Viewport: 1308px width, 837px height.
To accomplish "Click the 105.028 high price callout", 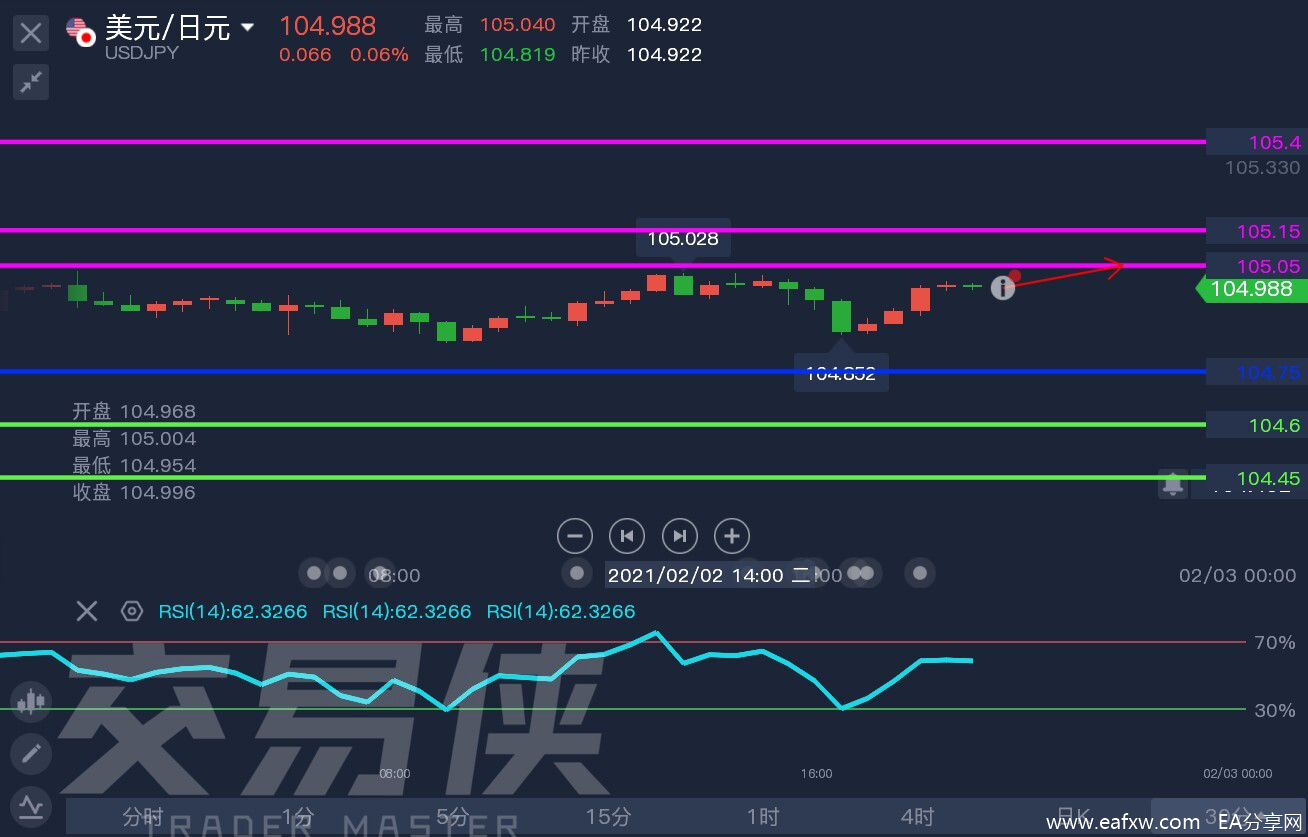I will tap(683, 239).
